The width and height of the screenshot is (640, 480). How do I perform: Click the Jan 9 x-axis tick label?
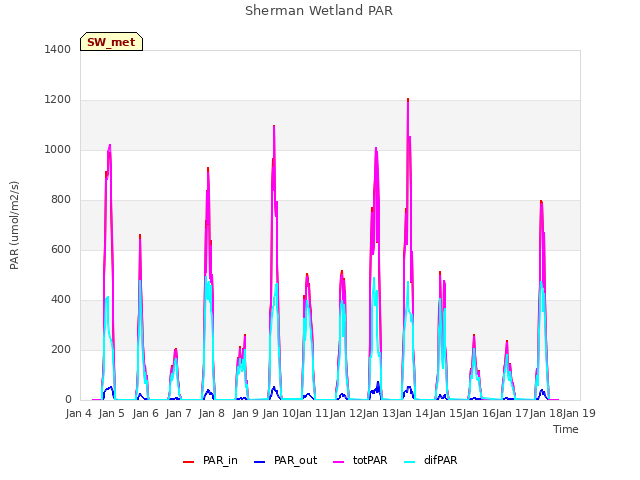click(x=245, y=413)
